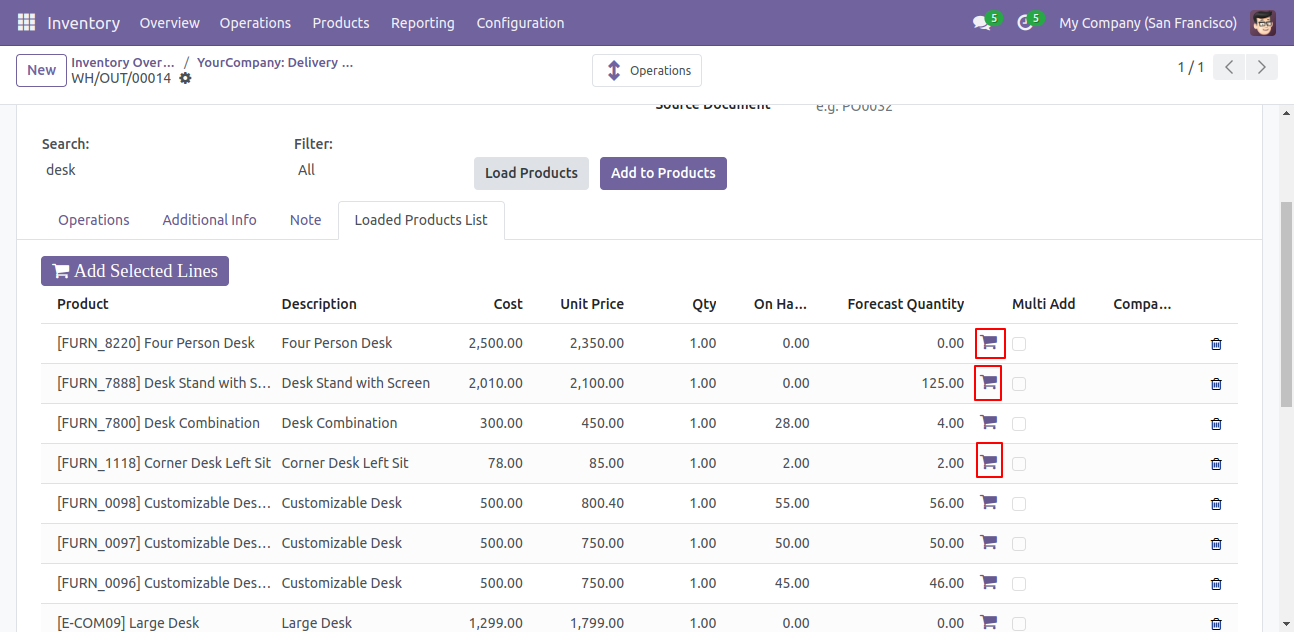This screenshot has height=632, width=1294.
Task: Open the Overview menu item
Action: tap(170, 22)
